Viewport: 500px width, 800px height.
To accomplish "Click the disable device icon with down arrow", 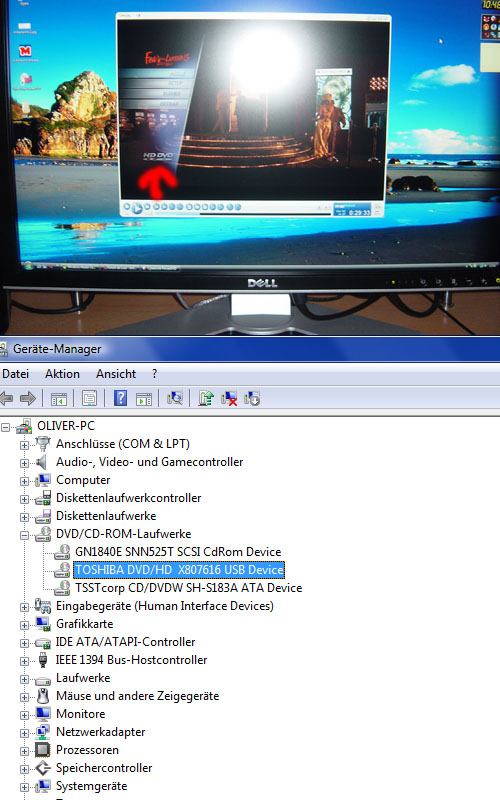I will [252, 398].
